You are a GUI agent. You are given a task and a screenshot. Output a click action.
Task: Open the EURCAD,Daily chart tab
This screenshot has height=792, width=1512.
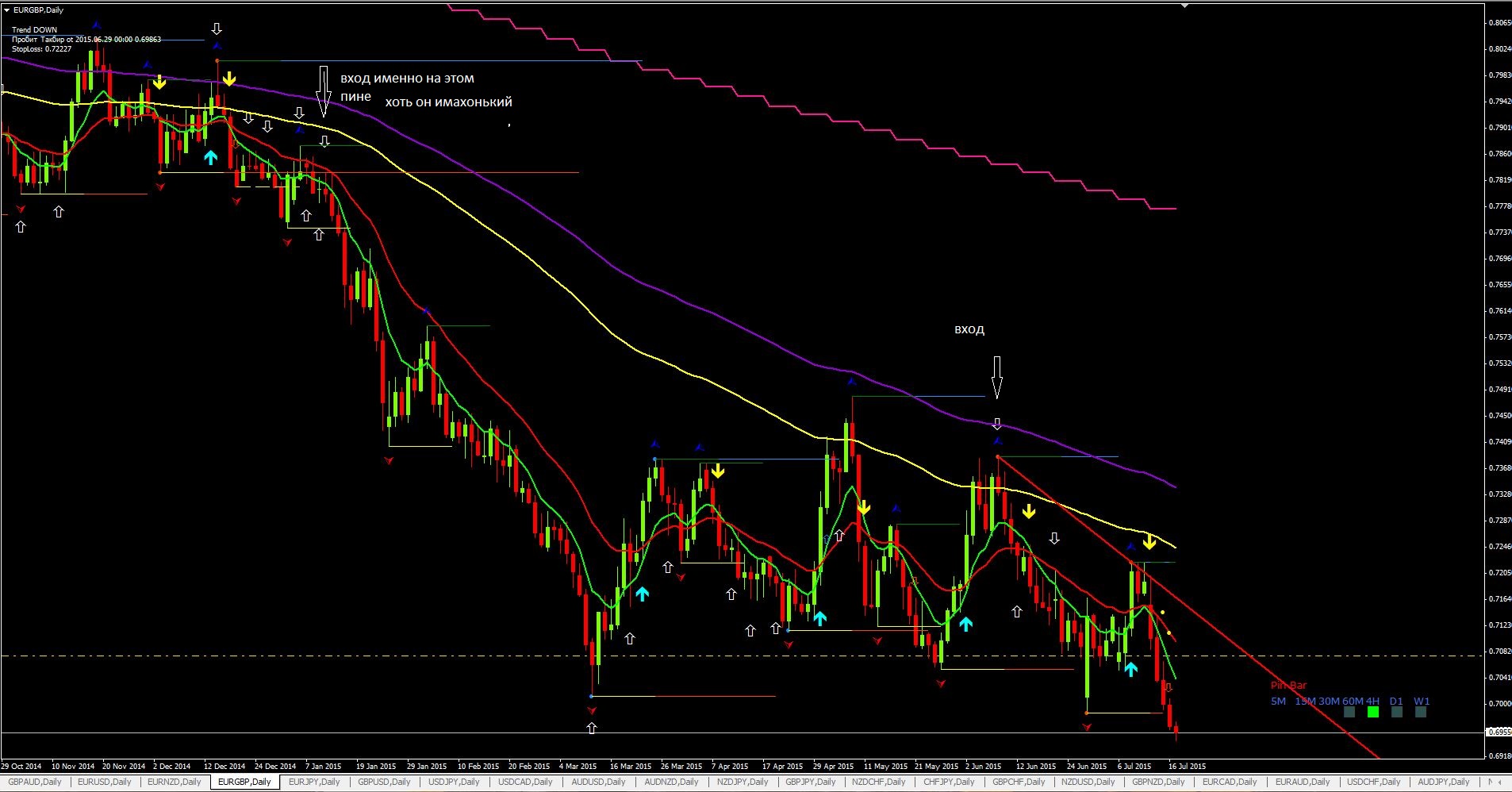1230,782
